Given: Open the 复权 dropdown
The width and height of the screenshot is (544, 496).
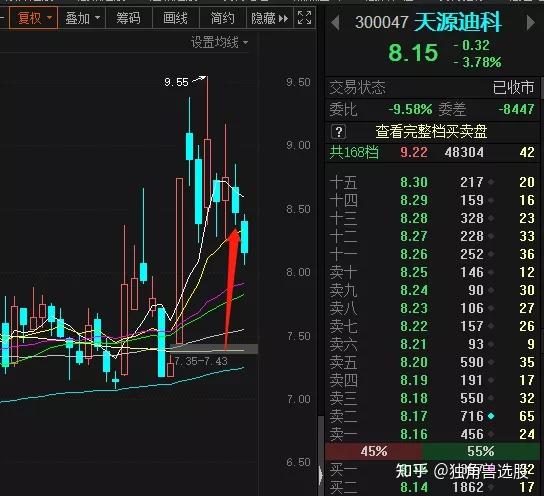Looking at the screenshot, I should (34, 18).
